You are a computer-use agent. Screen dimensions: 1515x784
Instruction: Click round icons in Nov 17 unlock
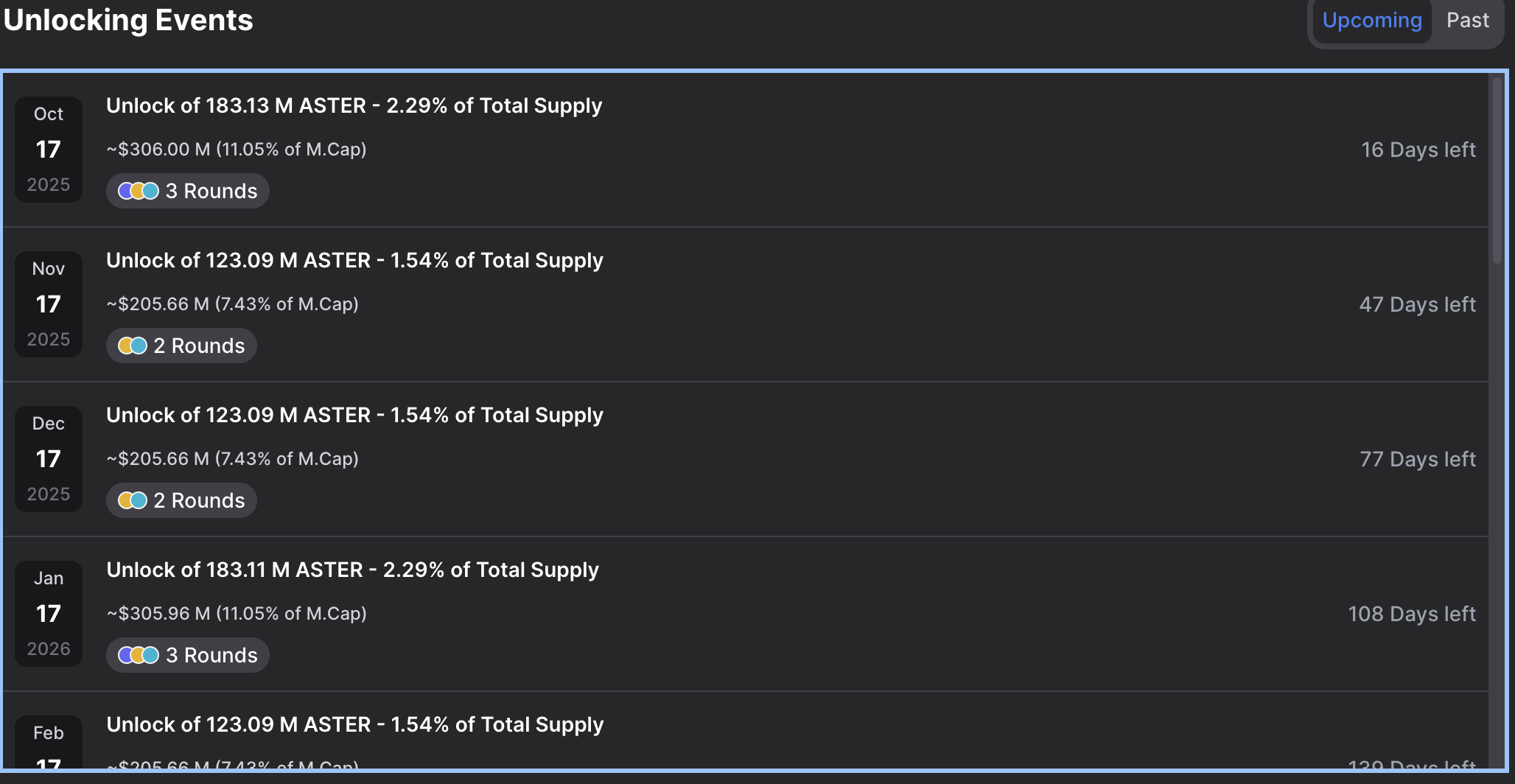[133, 346]
